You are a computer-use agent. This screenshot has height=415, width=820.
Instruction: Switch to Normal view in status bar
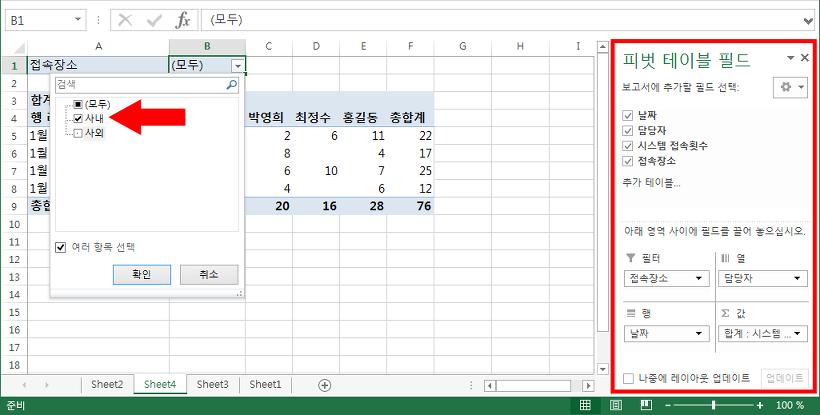click(585, 405)
